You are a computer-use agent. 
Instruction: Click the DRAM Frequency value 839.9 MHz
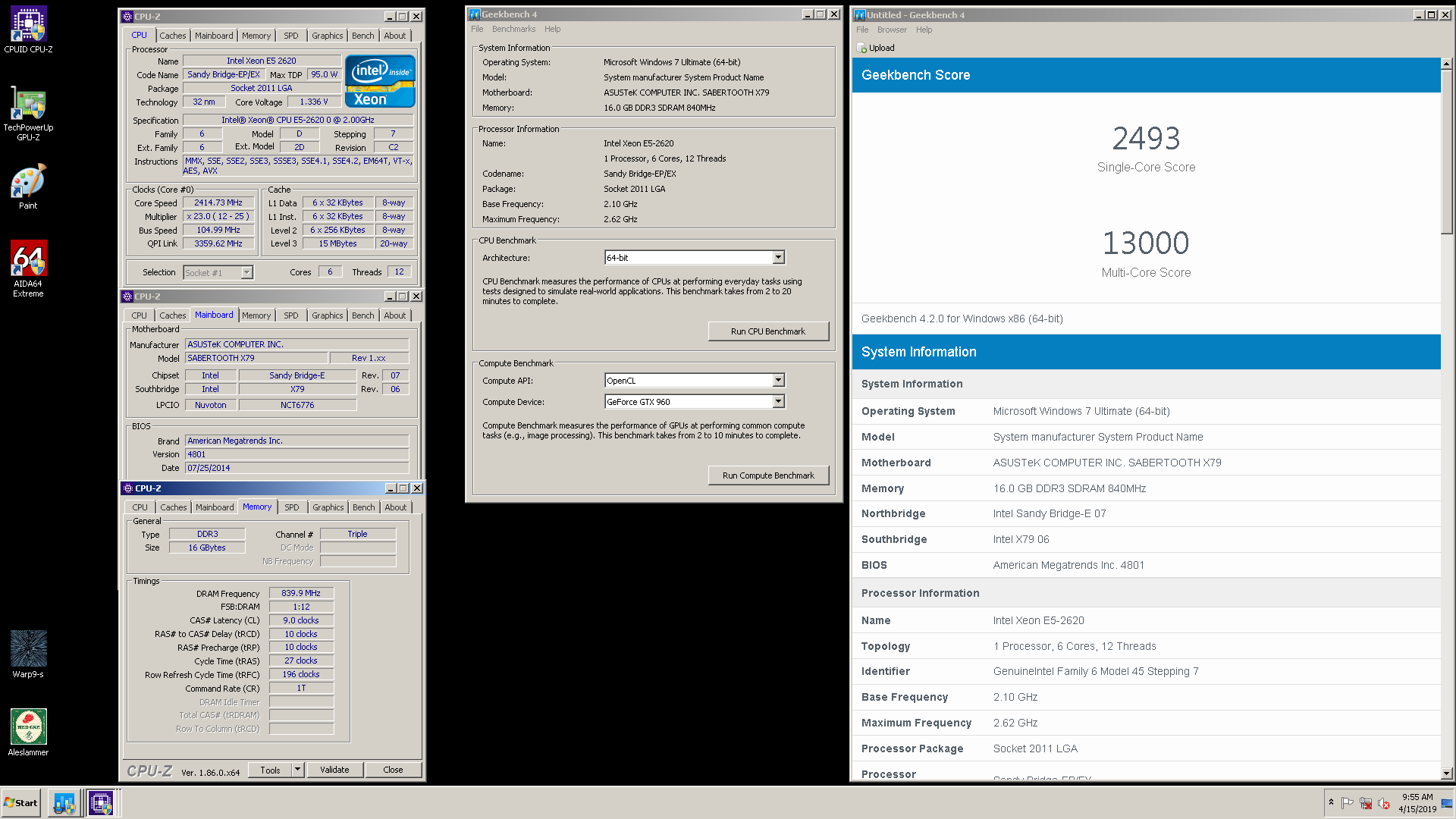tap(301, 594)
